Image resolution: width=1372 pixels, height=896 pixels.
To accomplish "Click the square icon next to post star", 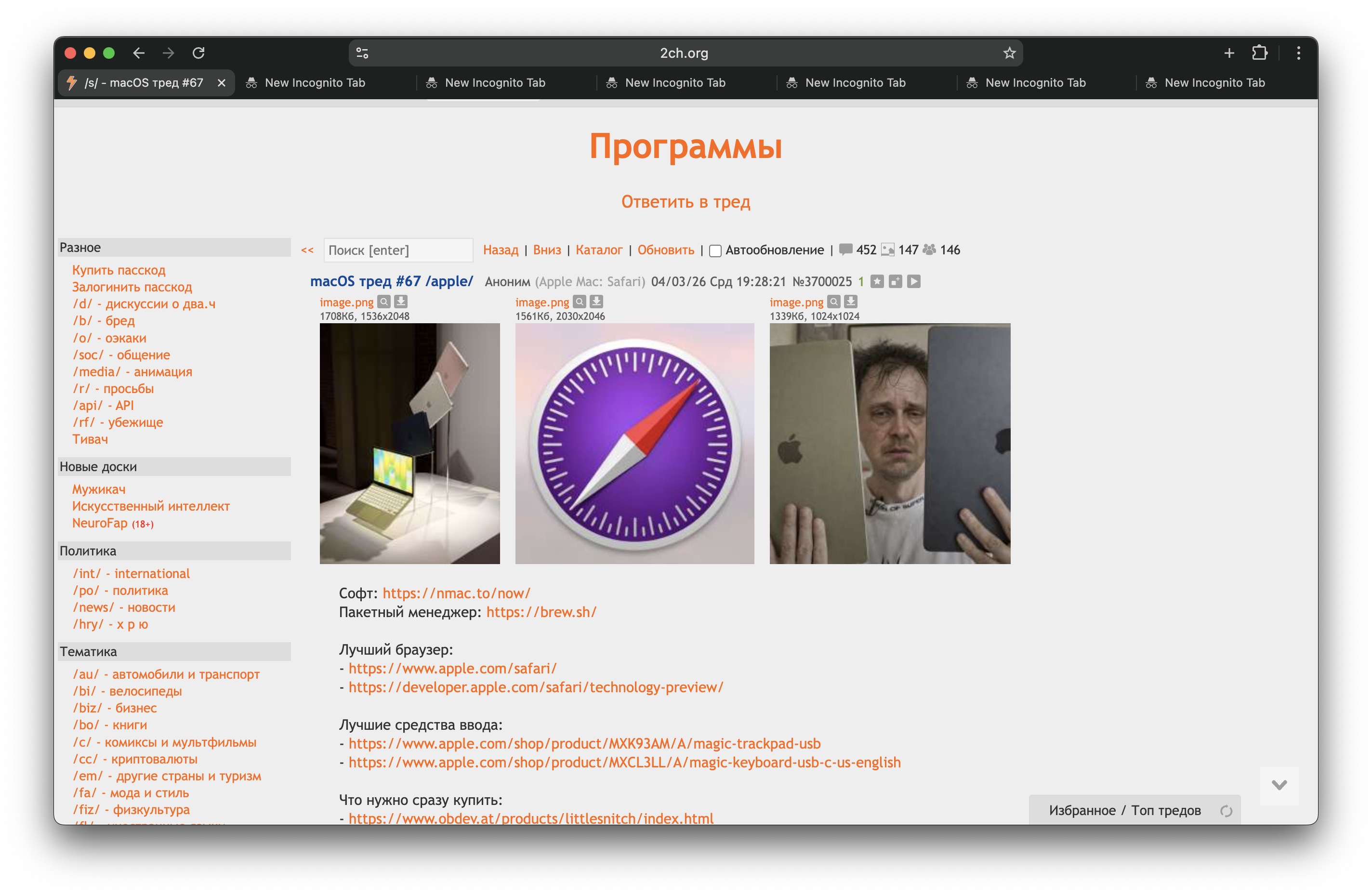I will point(895,281).
